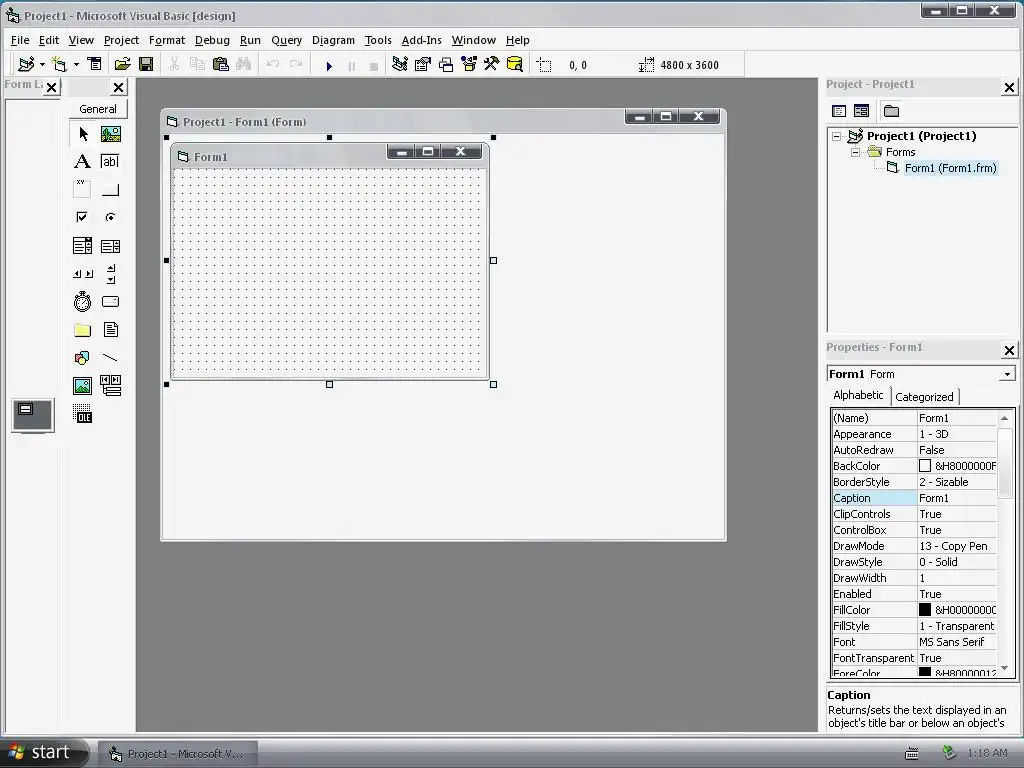Select the Pointer tool in toolbox

[x=83, y=134]
